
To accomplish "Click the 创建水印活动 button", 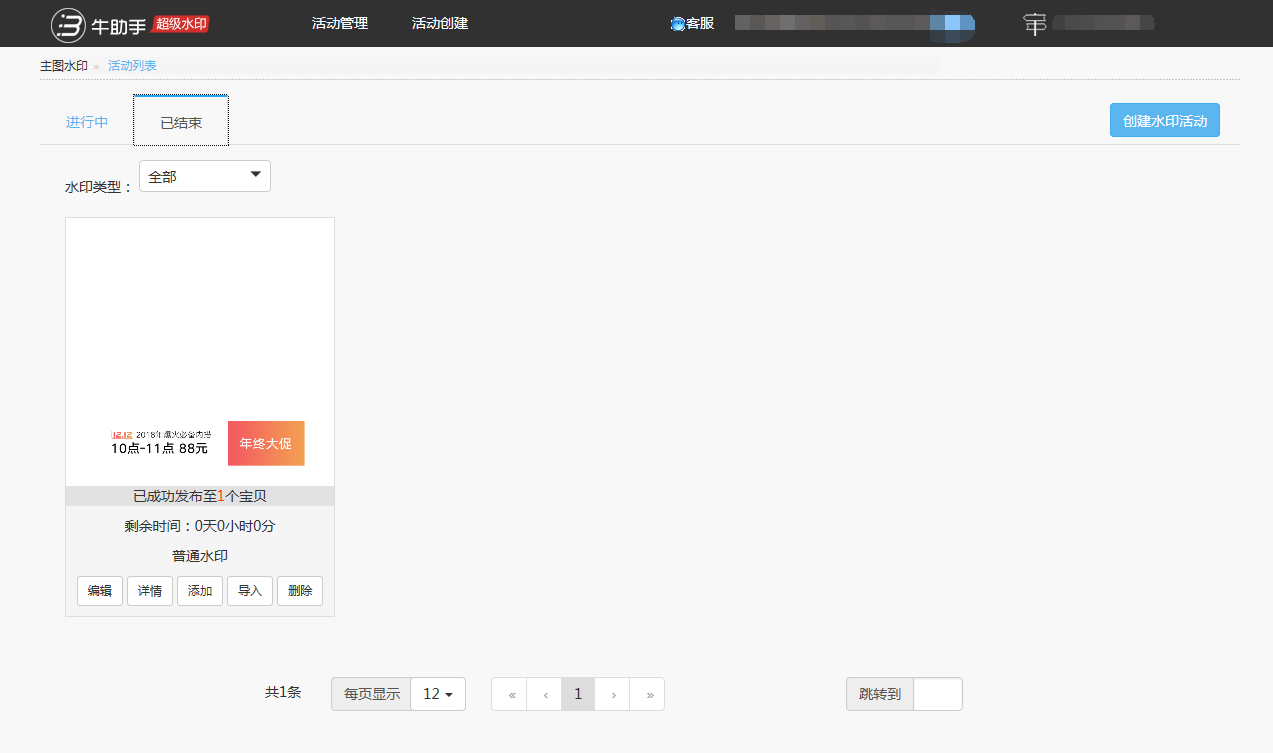I will pyautogui.click(x=1165, y=121).
